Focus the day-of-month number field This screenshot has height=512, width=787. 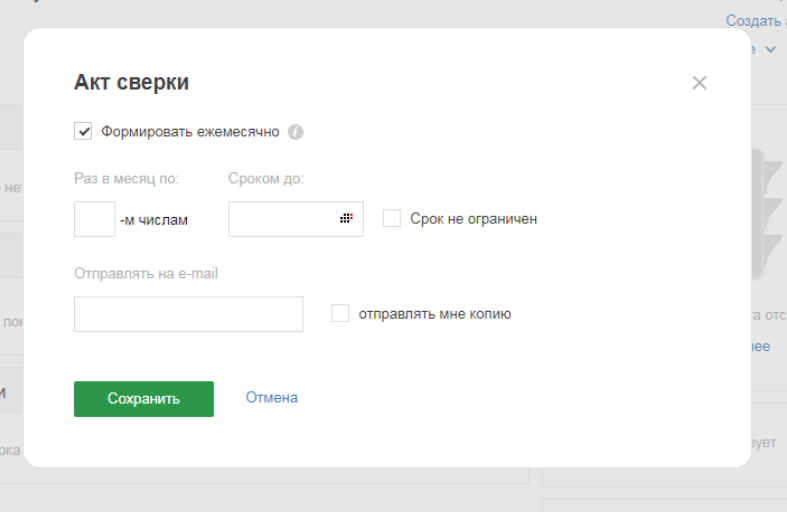[x=94, y=219]
